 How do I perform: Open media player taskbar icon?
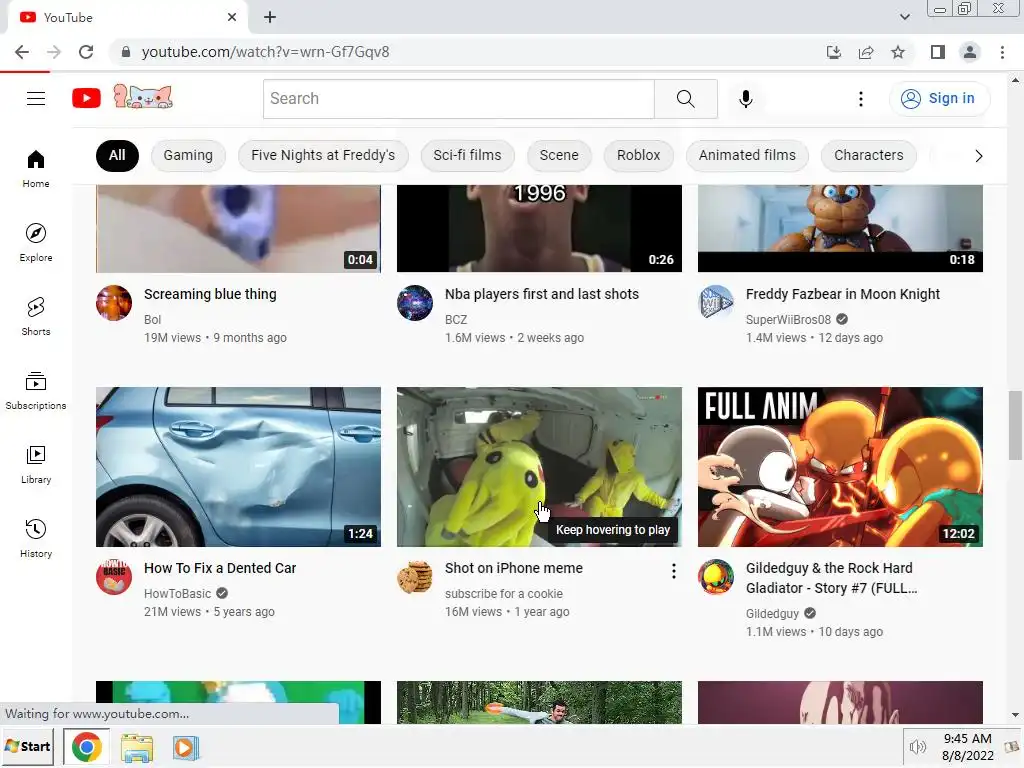coord(186,748)
